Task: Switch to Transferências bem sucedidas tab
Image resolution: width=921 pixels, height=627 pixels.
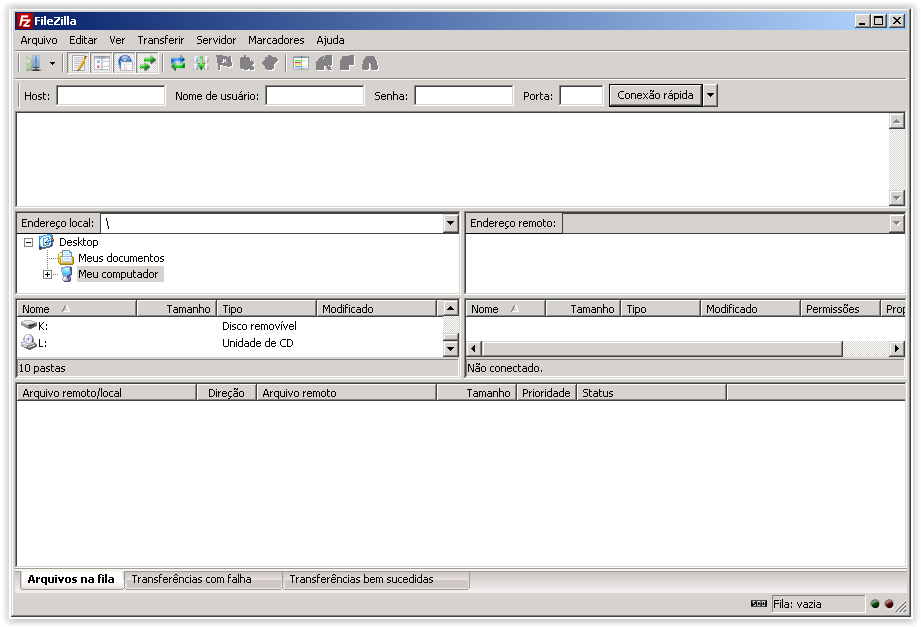Action: (376, 579)
